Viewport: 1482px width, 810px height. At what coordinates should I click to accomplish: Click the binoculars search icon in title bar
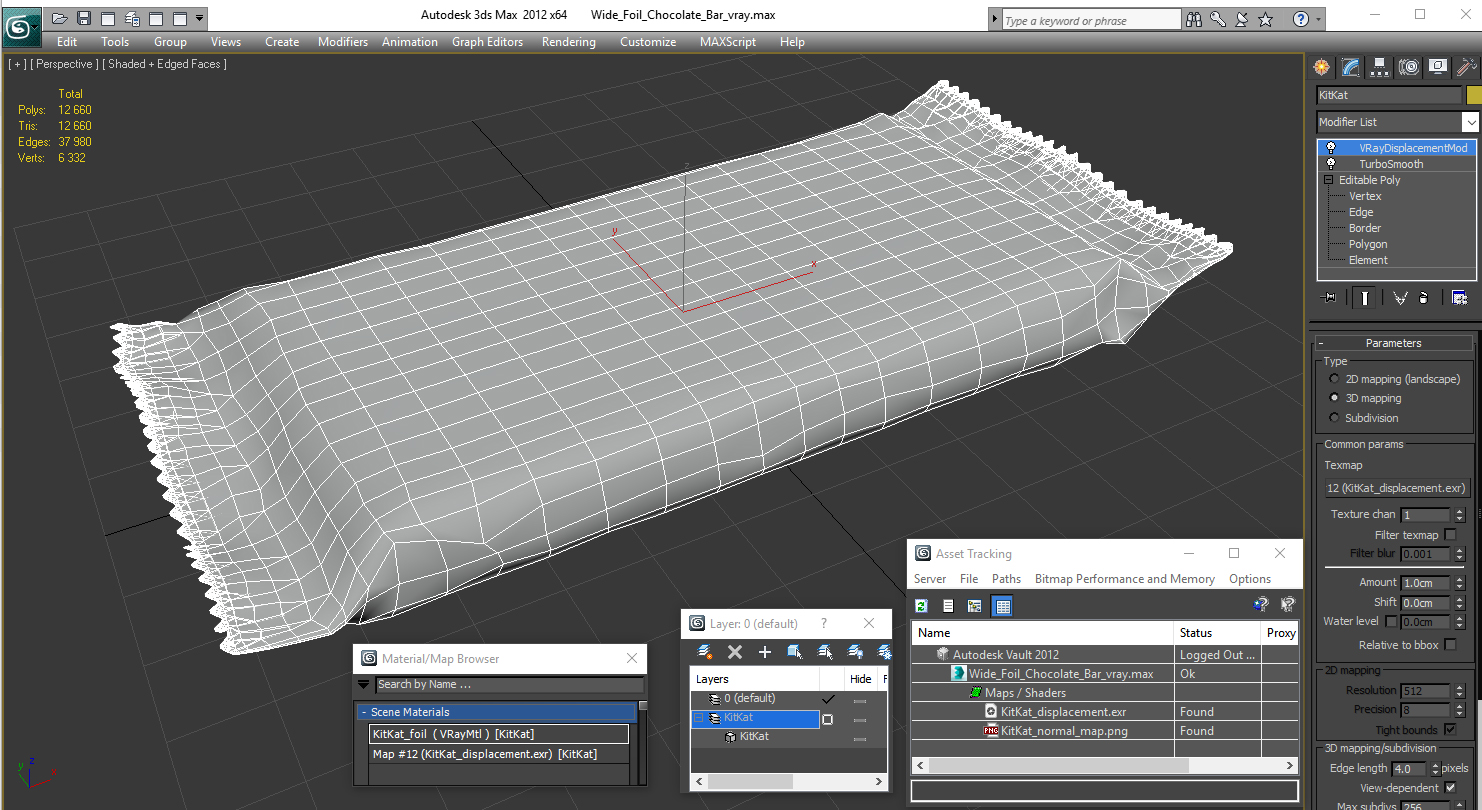[x=1193, y=19]
